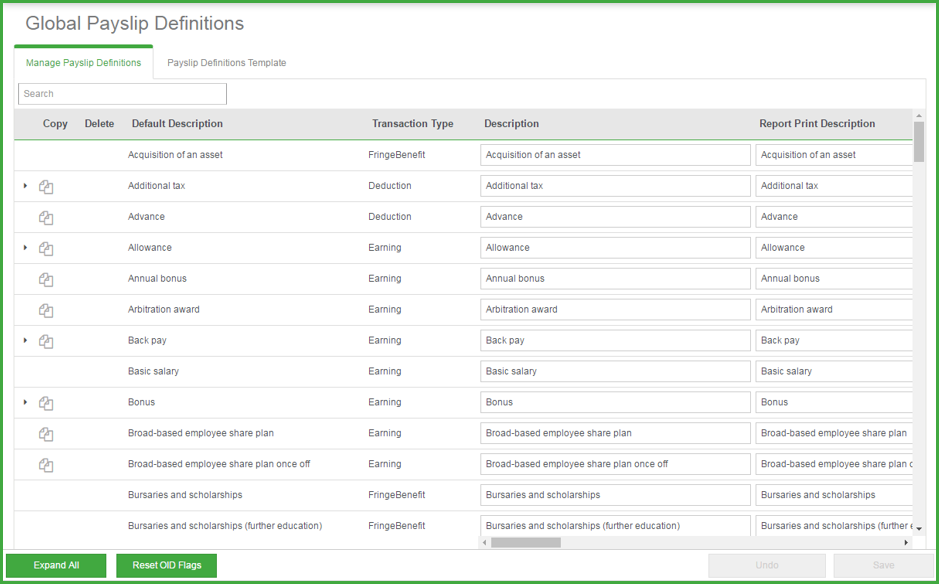Click the Delete column header
Image resolution: width=939 pixels, height=584 pixels.
(x=99, y=123)
